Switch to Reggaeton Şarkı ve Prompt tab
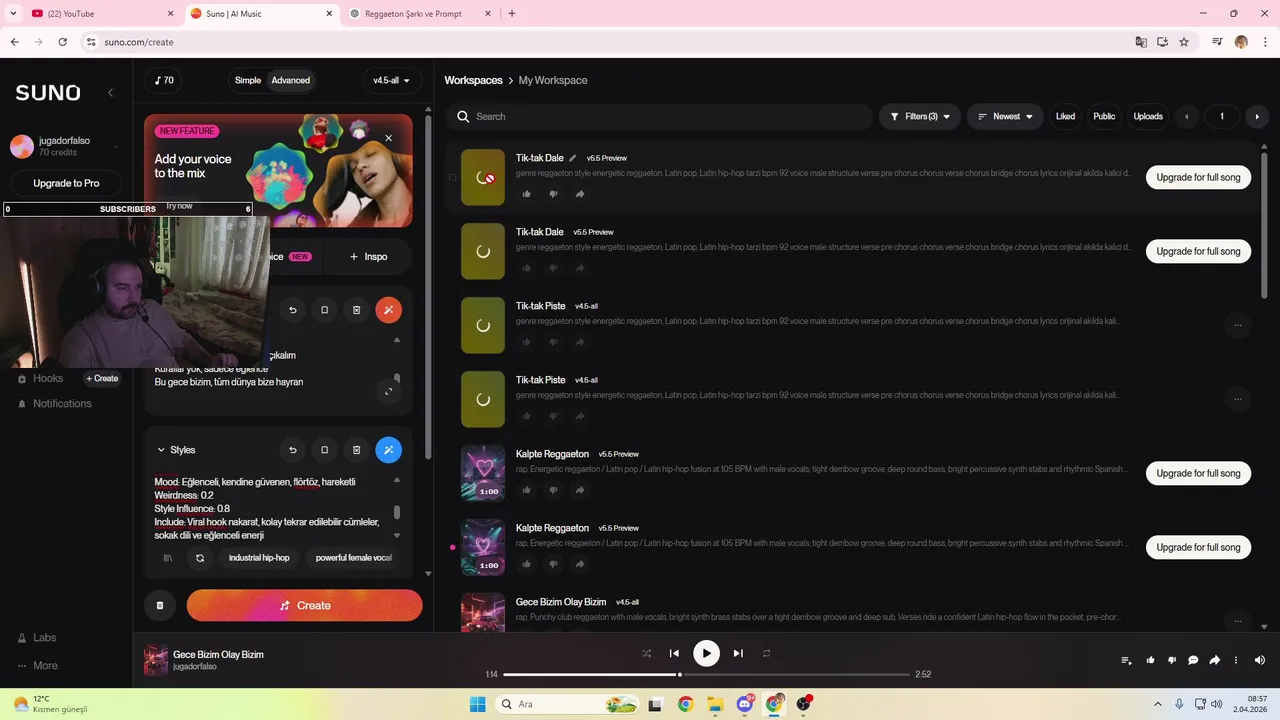Viewport: 1280px width, 720px height. [x=420, y=13]
